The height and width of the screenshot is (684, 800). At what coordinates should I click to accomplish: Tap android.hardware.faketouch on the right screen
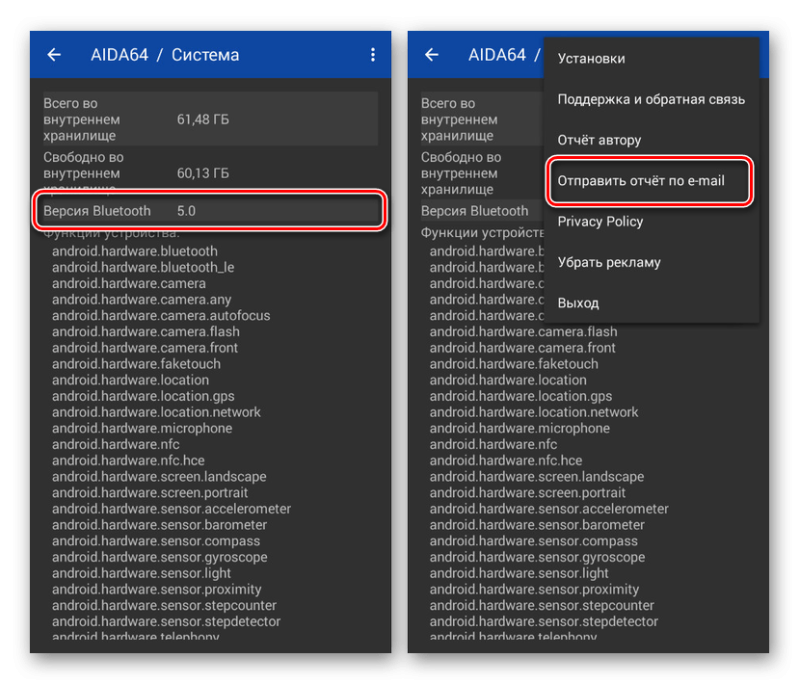coord(514,364)
